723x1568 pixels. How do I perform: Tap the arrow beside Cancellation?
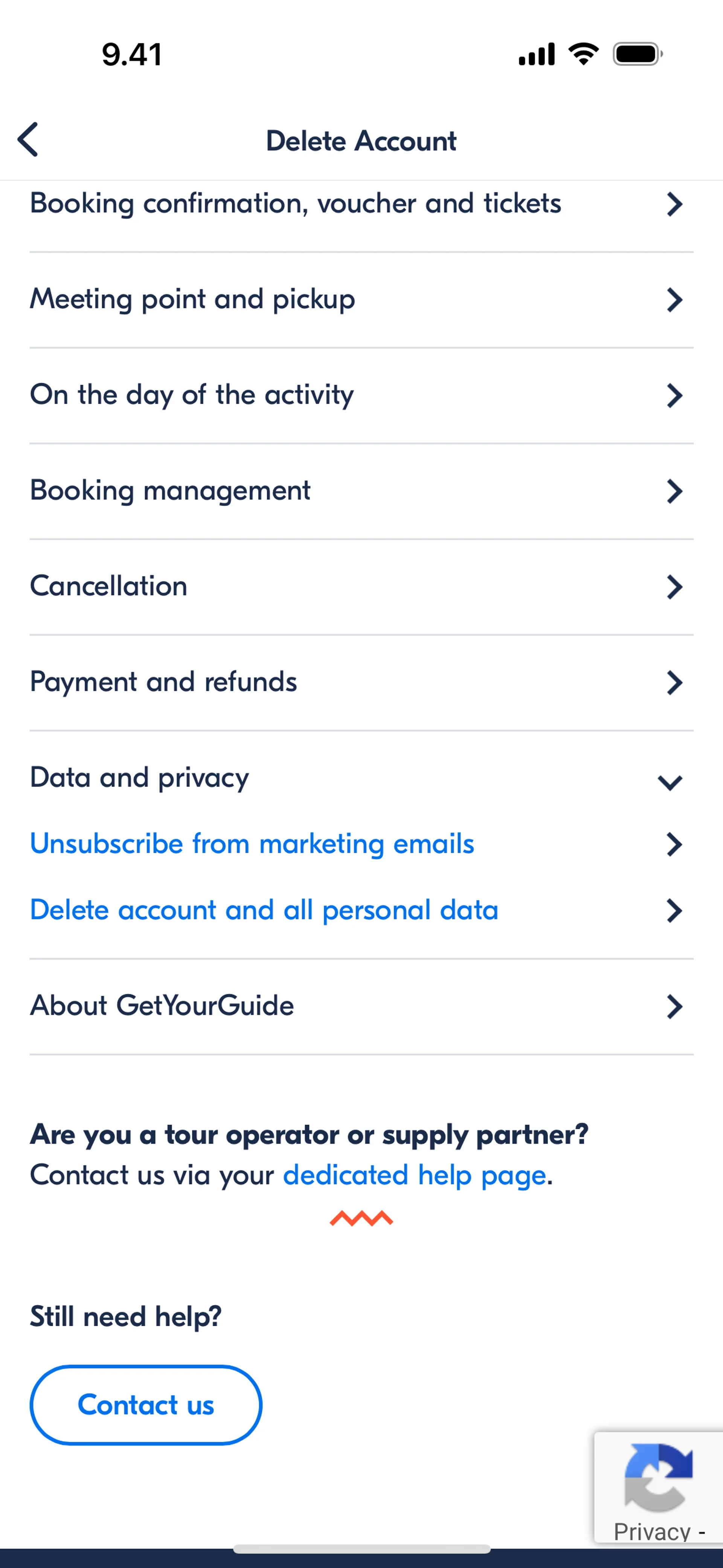[674, 587]
